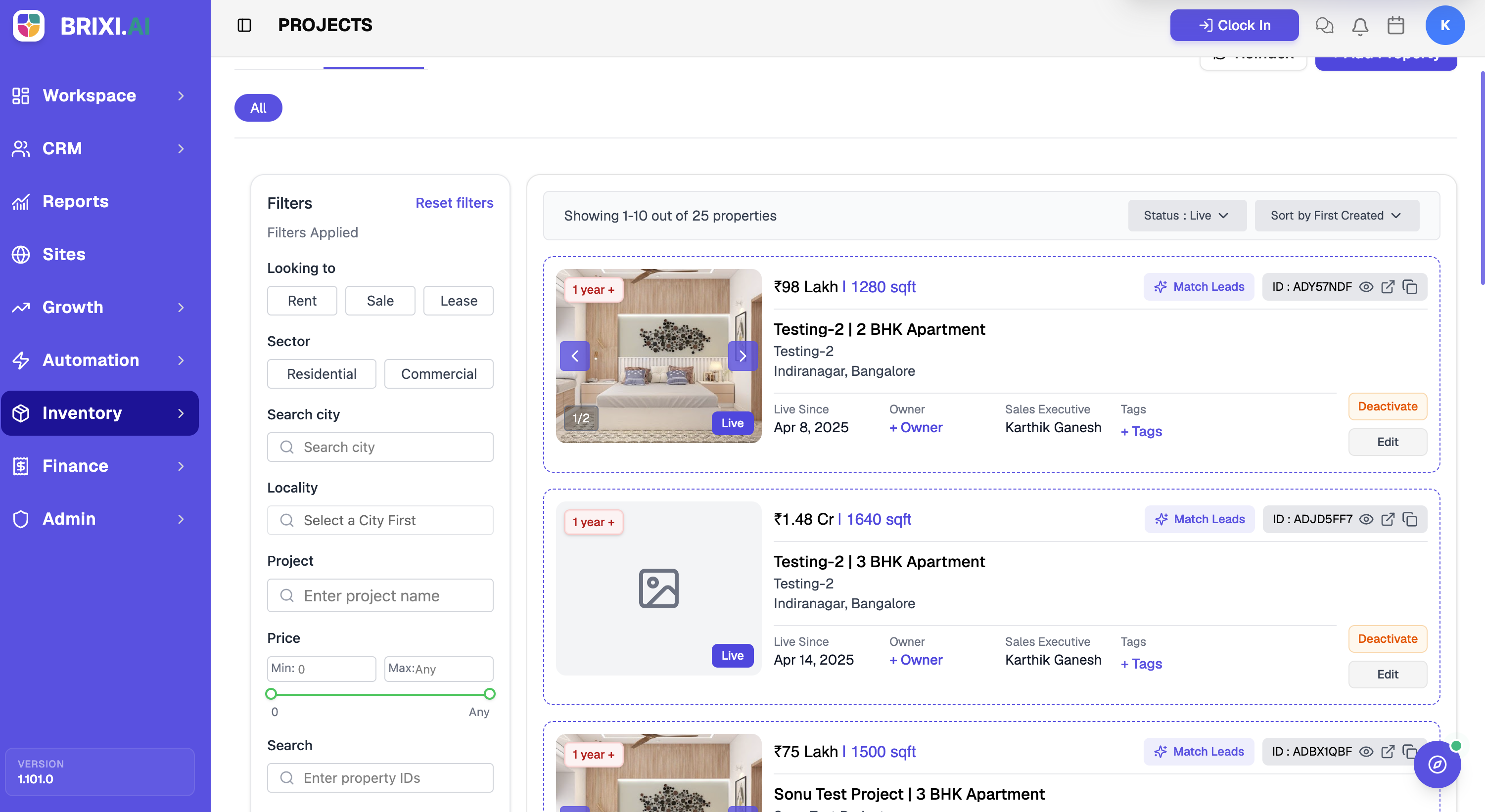Click the price slider minimum handle
Screen dimensions: 1485x812
point(271,694)
